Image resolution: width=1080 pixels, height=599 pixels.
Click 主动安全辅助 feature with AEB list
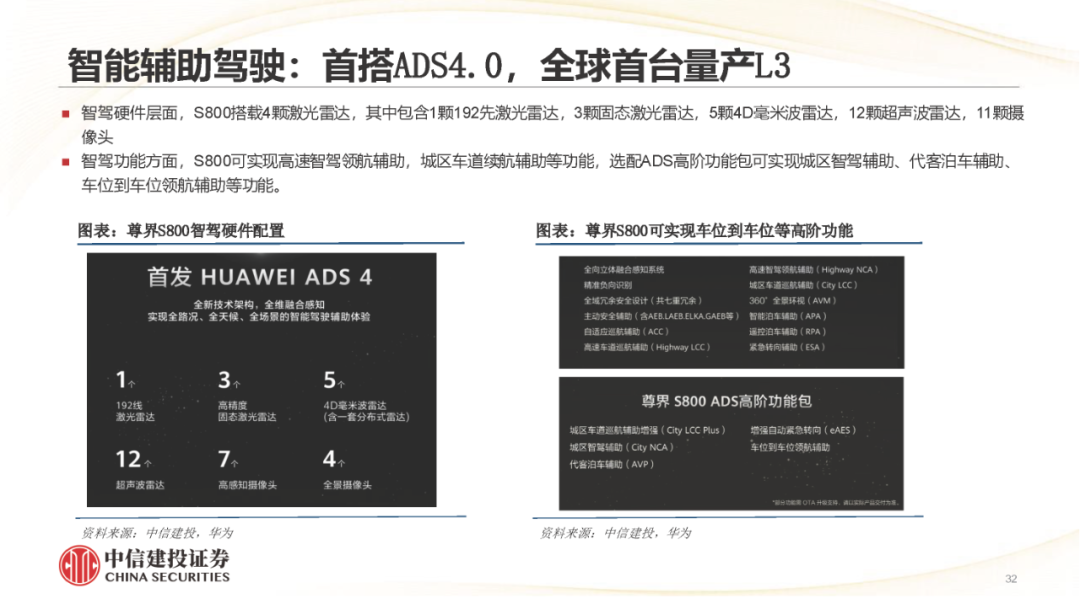[661, 316]
